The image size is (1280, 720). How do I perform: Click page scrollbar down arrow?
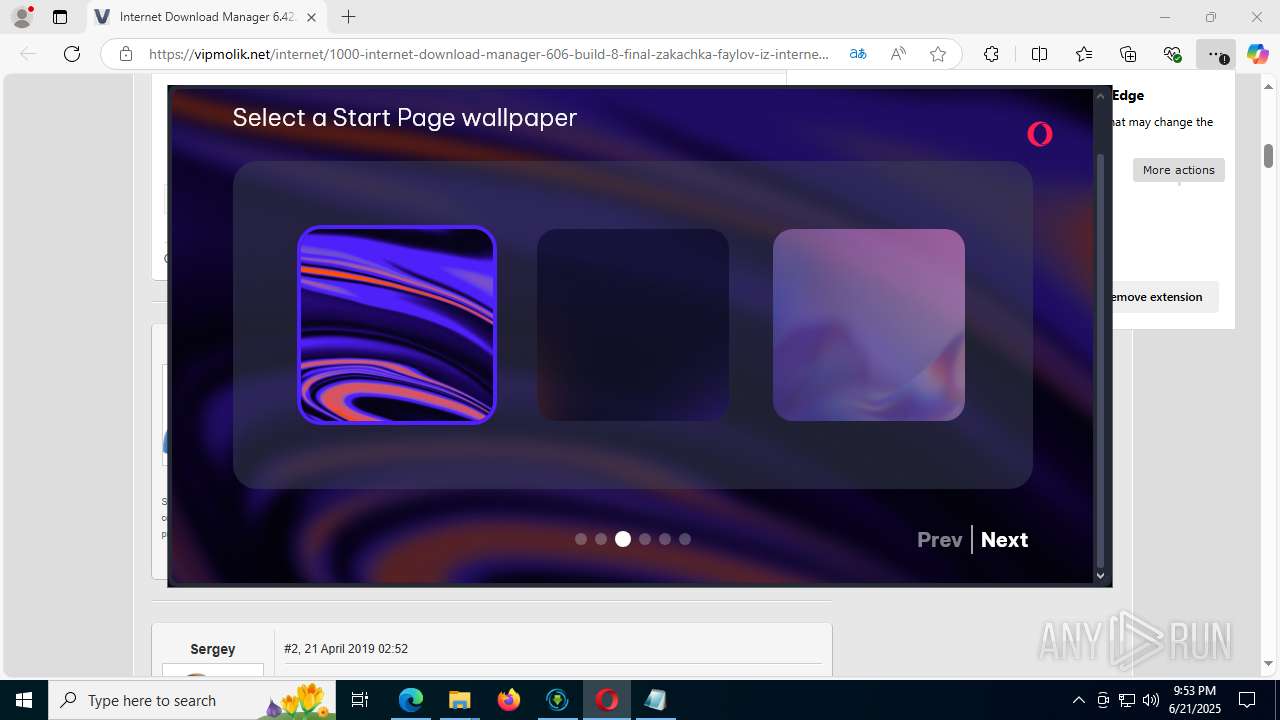1268,664
